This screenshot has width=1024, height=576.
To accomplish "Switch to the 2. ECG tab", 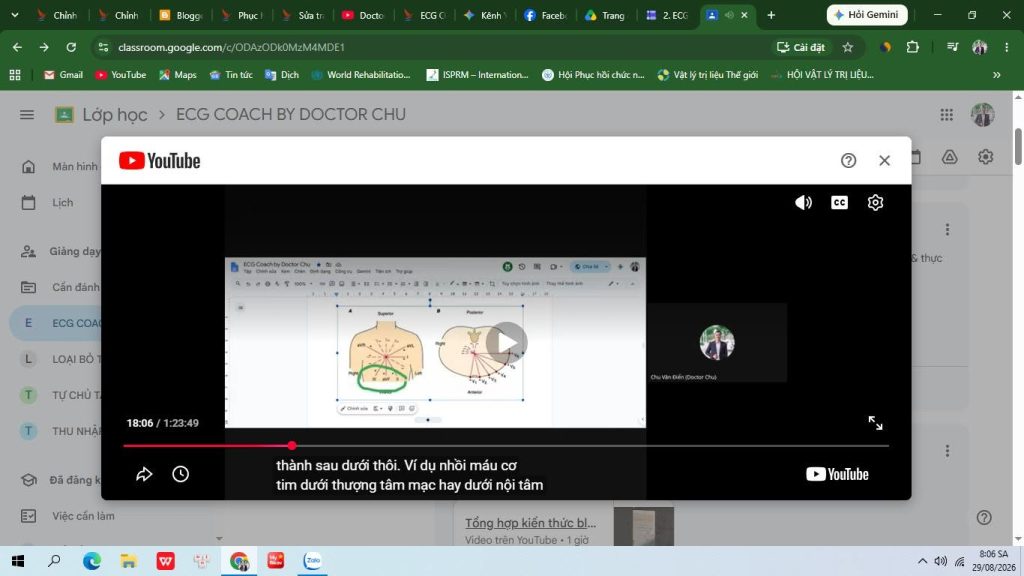I will coord(667,15).
